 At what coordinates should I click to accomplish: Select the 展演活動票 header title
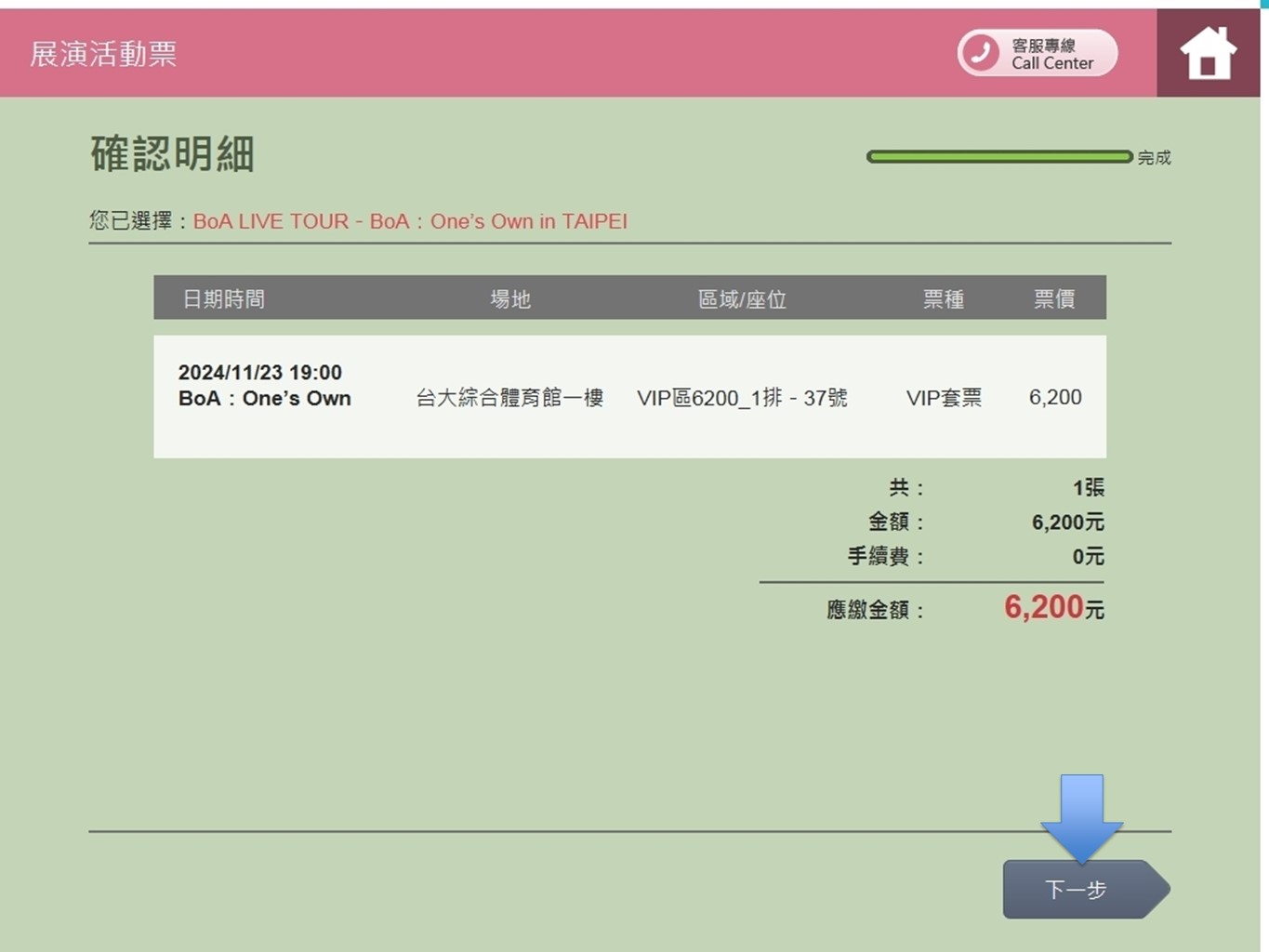[103, 54]
